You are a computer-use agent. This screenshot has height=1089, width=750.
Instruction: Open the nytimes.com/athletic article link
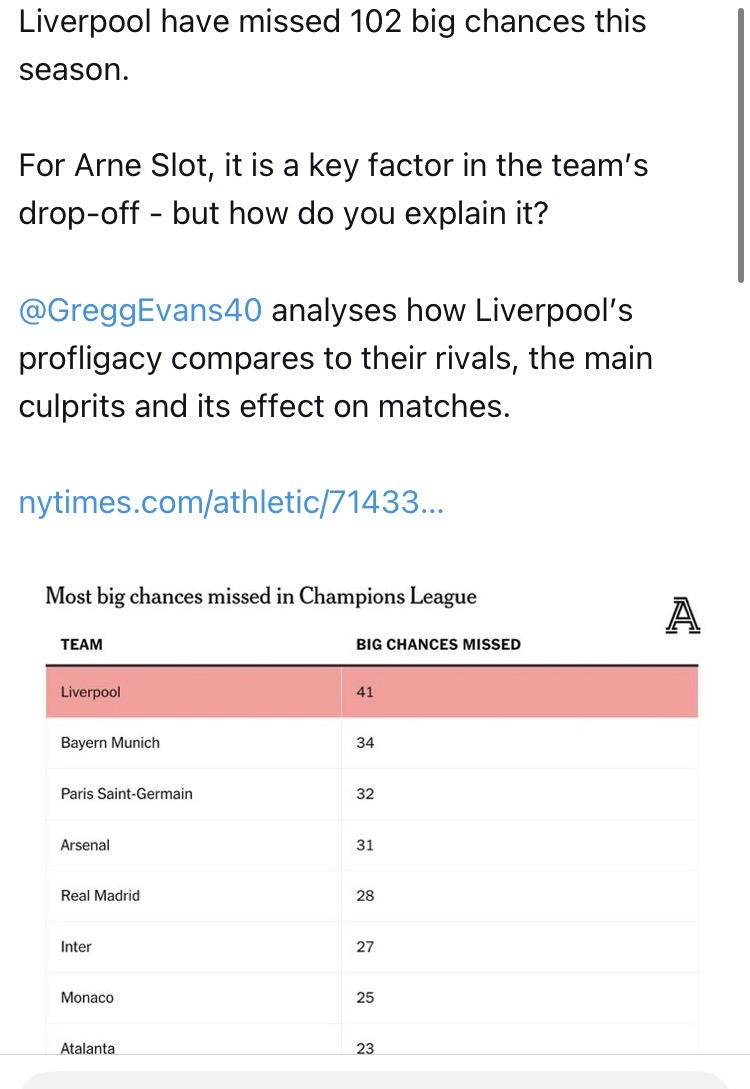(x=230, y=503)
